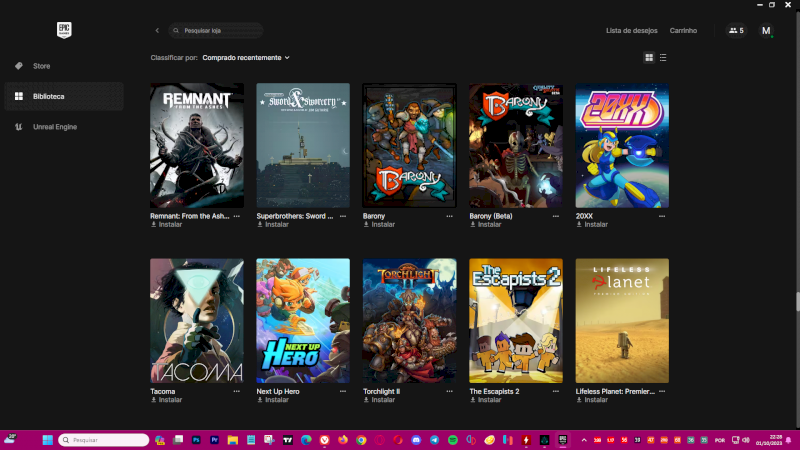800x450 pixels.
Task: Open Discord from the taskbar
Action: pyautogui.click(x=416, y=440)
